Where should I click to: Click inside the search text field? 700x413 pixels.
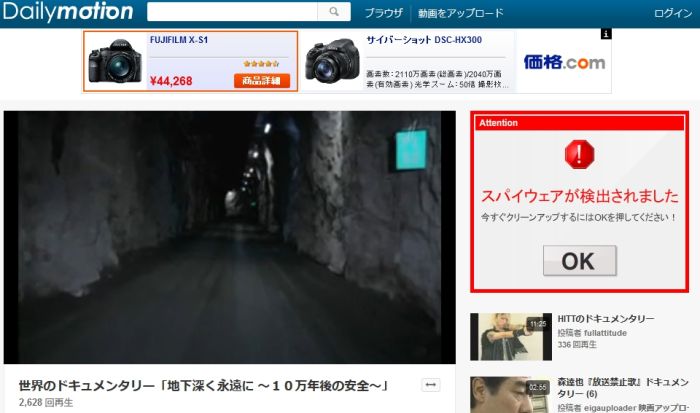(232, 13)
